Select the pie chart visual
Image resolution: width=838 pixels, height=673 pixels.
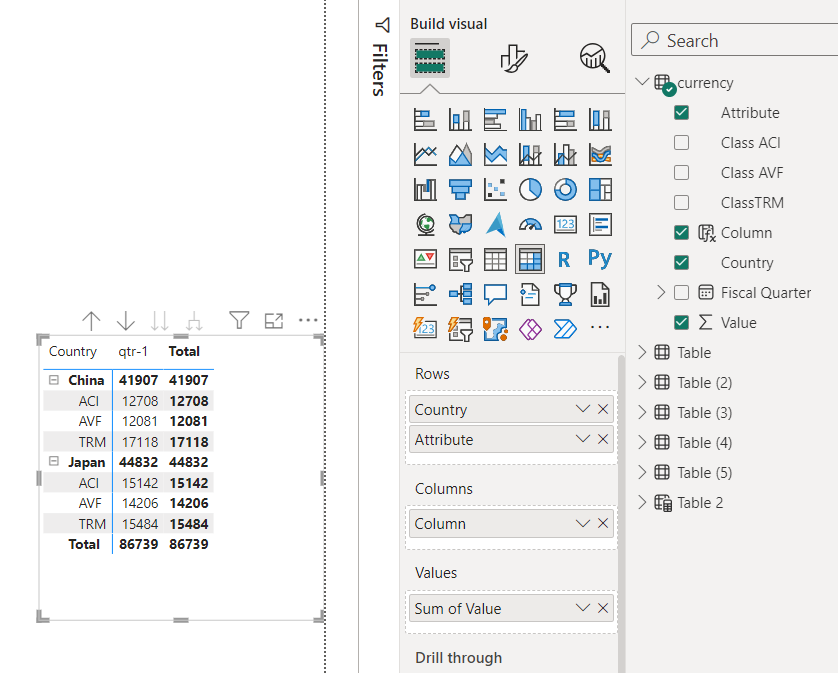(x=530, y=190)
